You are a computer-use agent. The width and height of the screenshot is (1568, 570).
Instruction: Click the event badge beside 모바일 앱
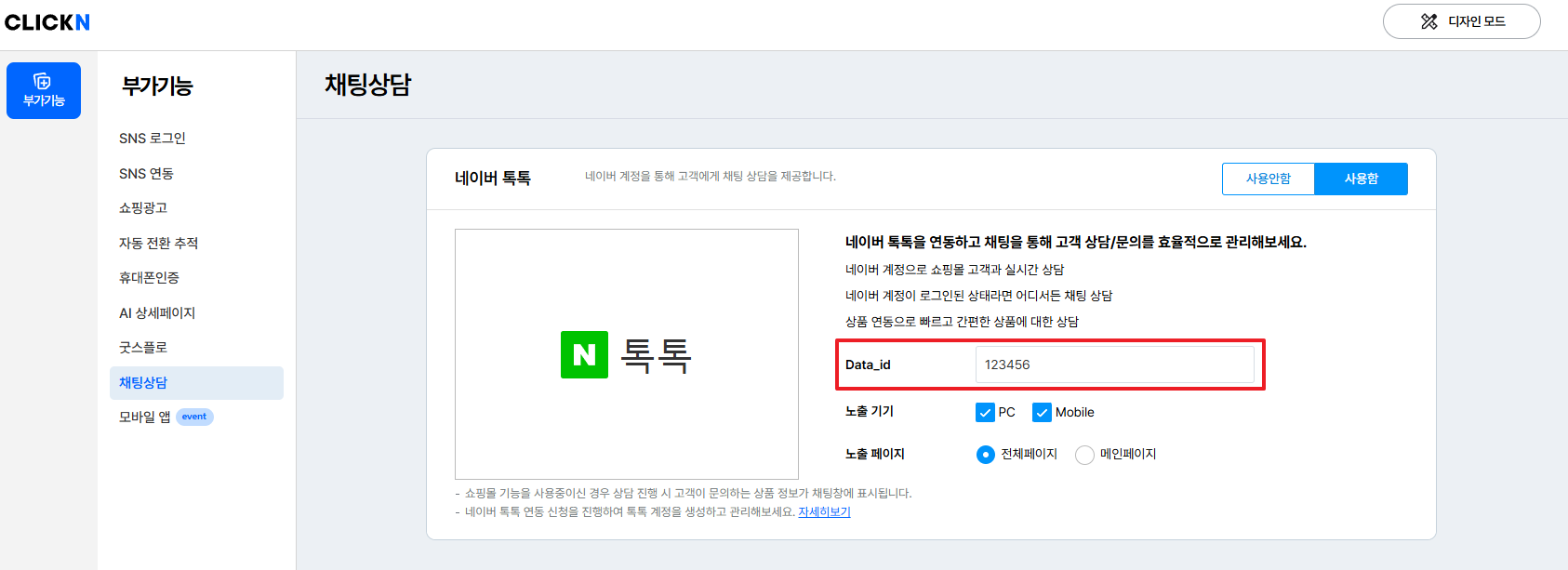coord(194,417)
